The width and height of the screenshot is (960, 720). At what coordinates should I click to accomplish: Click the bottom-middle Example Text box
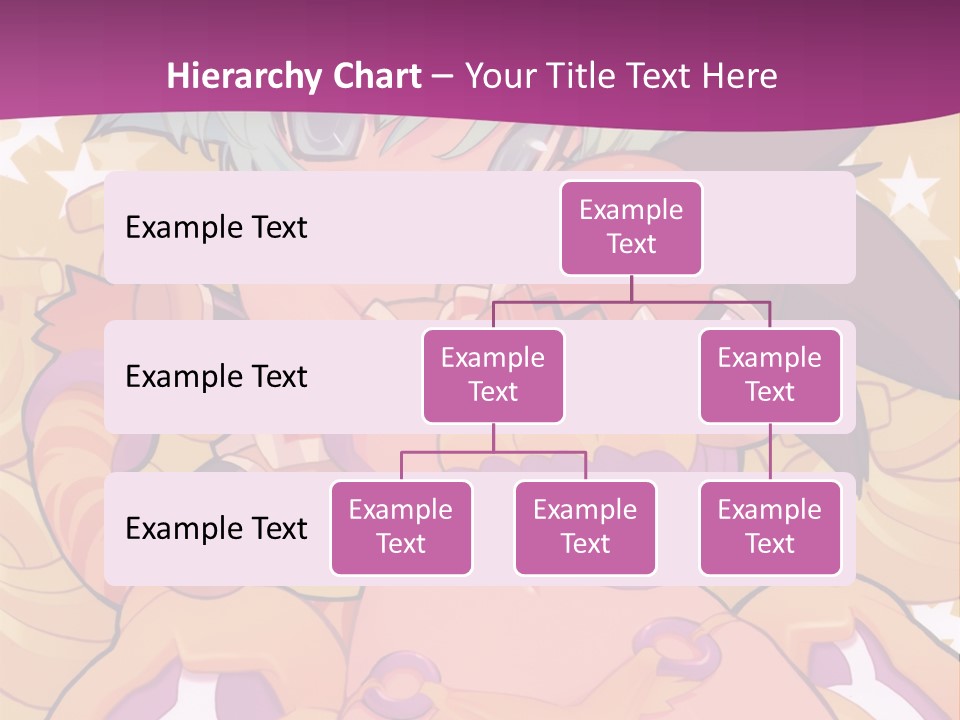[x=585, y=528]
